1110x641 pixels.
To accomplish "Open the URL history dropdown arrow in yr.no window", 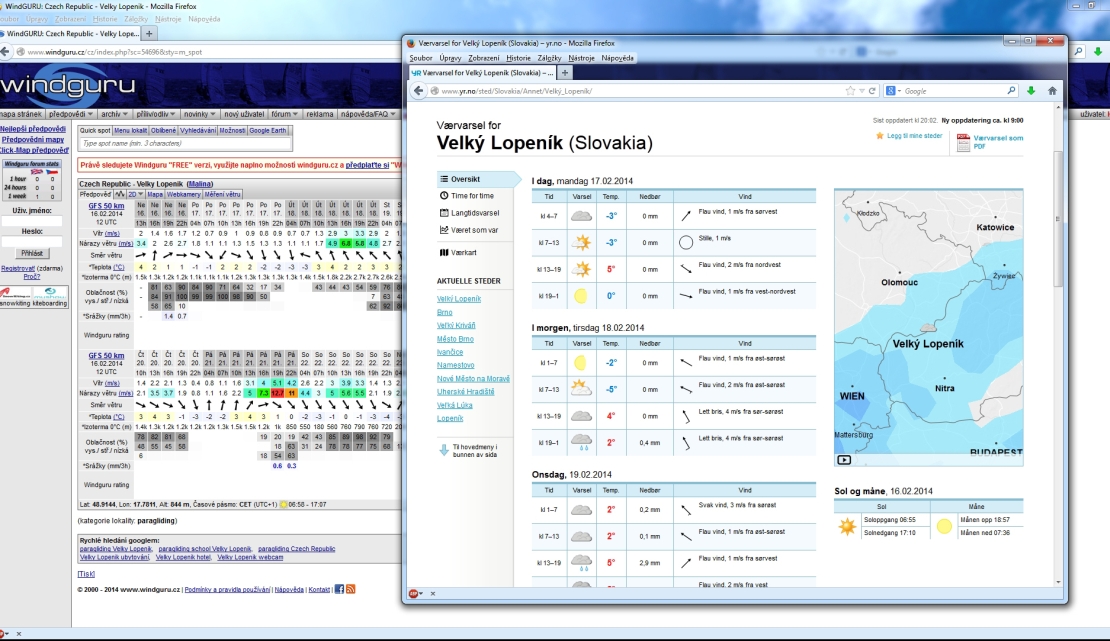I will click(862, 91).
